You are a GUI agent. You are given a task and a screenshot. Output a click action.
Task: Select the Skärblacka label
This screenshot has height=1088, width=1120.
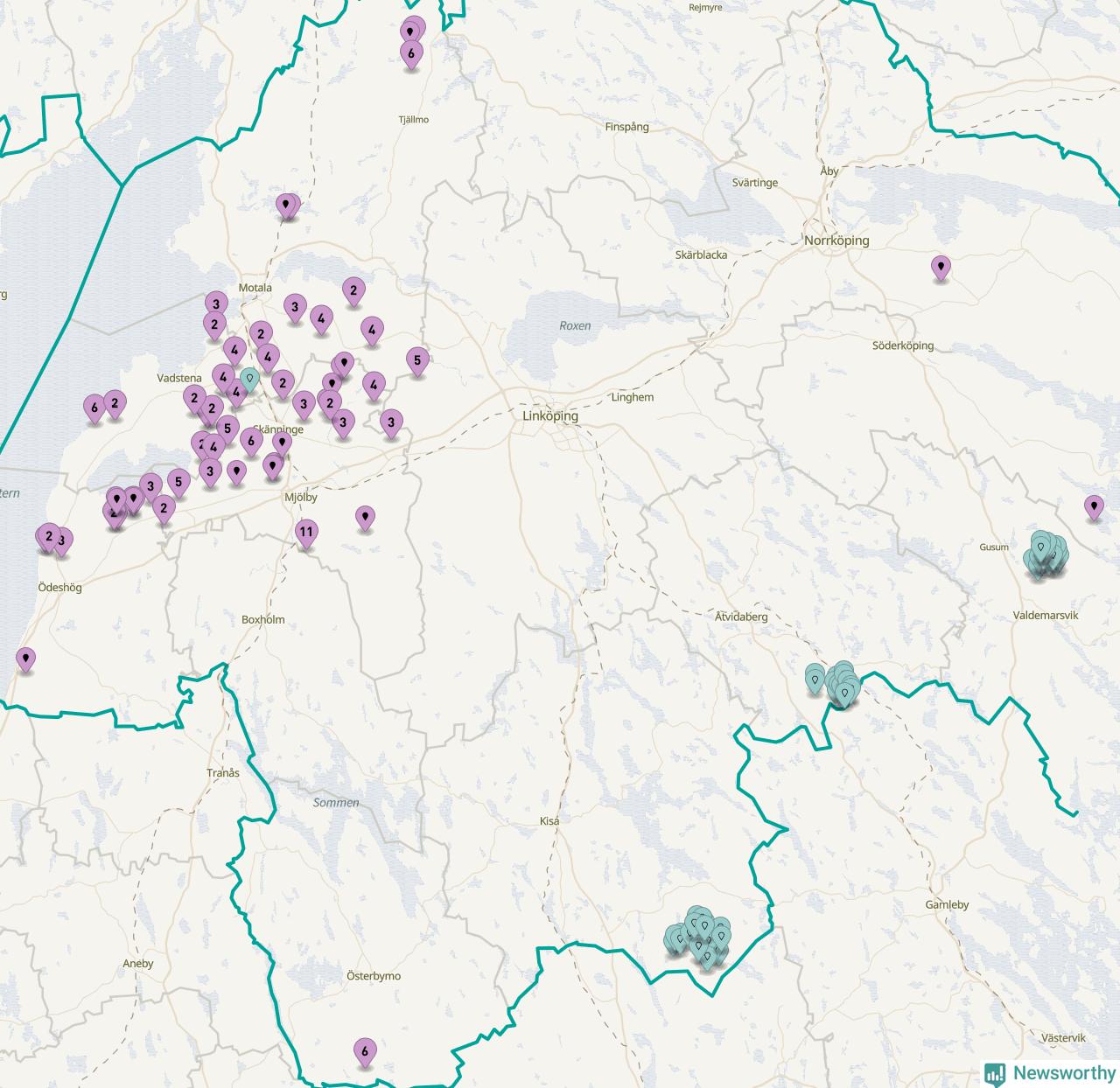(701, 255)
